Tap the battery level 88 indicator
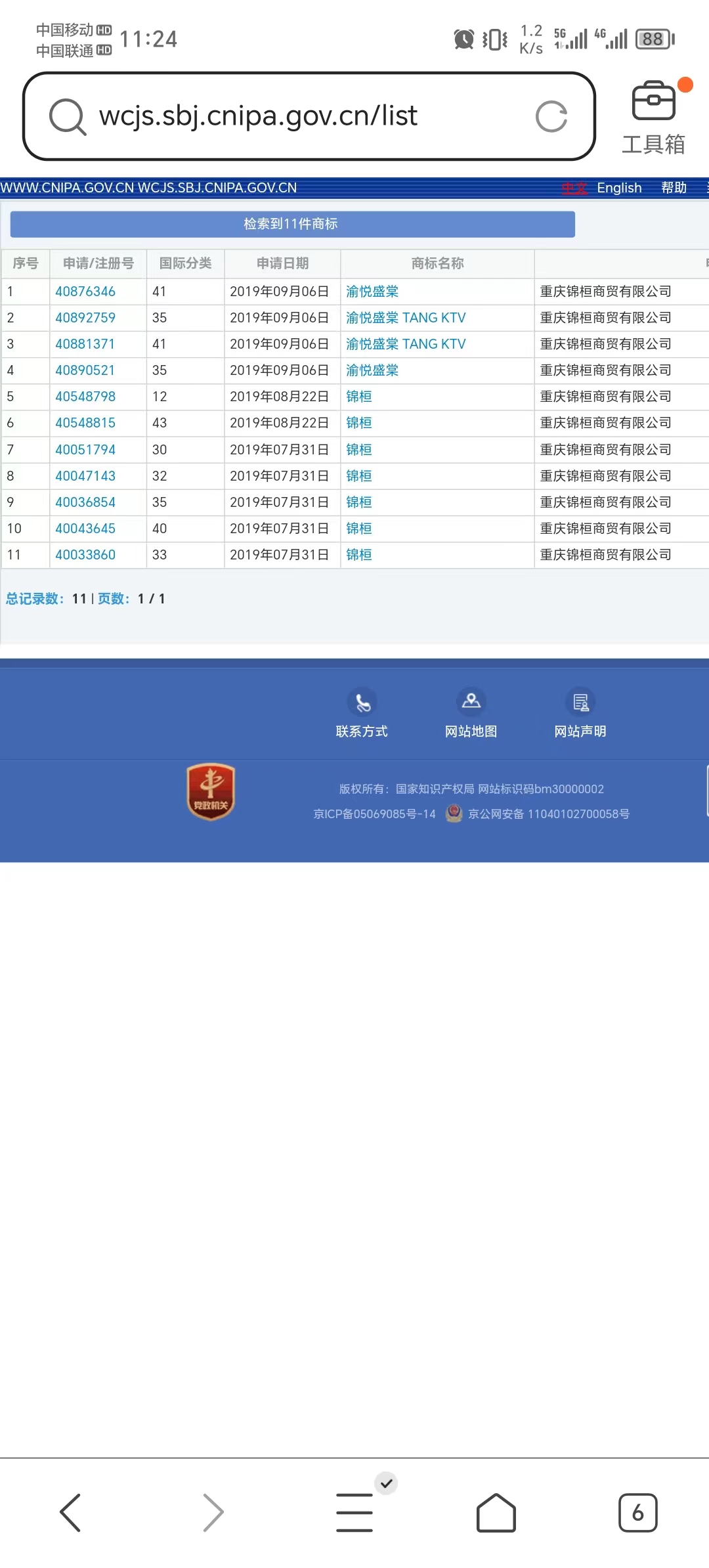709x1568 pixels. pyautogui.click(x=655, y=39)
